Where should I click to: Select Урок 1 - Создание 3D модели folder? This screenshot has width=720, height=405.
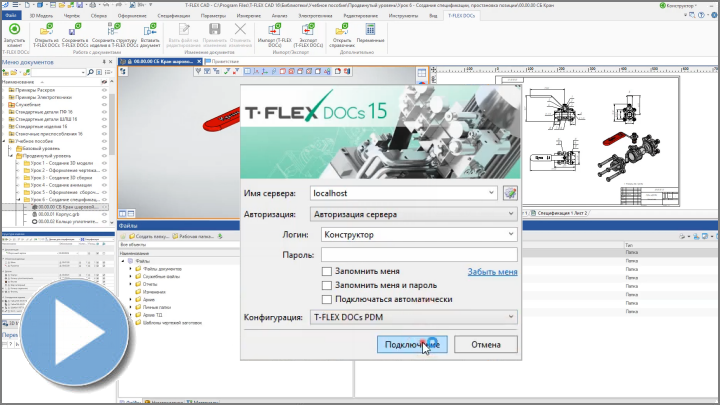click(58, 163)
